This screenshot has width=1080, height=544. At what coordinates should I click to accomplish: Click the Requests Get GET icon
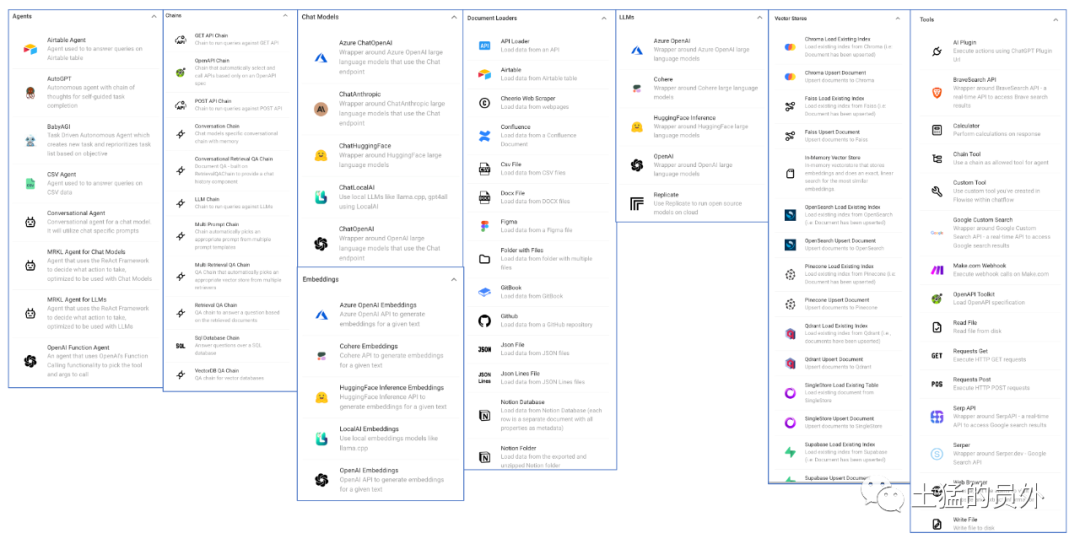tap(937, 355)
